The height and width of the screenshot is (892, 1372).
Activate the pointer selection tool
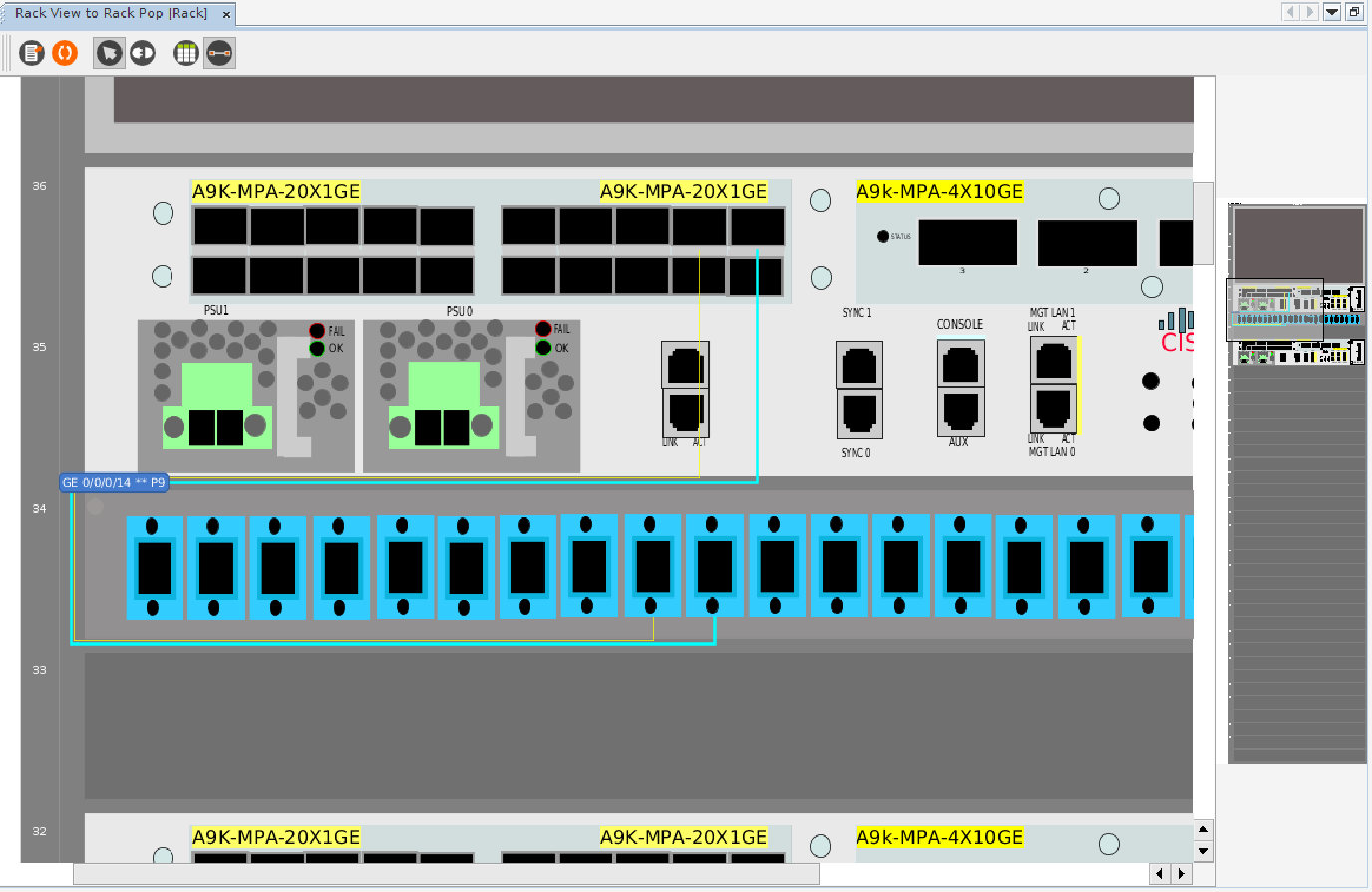[x=109, y=53]
